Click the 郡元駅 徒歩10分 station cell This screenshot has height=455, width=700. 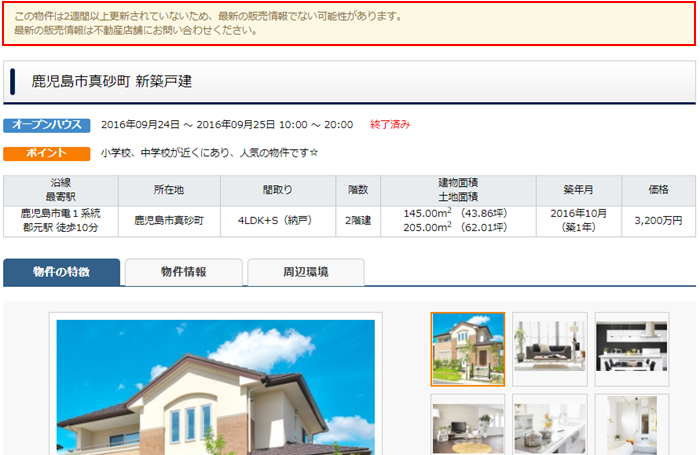click(x=61, y=227)
